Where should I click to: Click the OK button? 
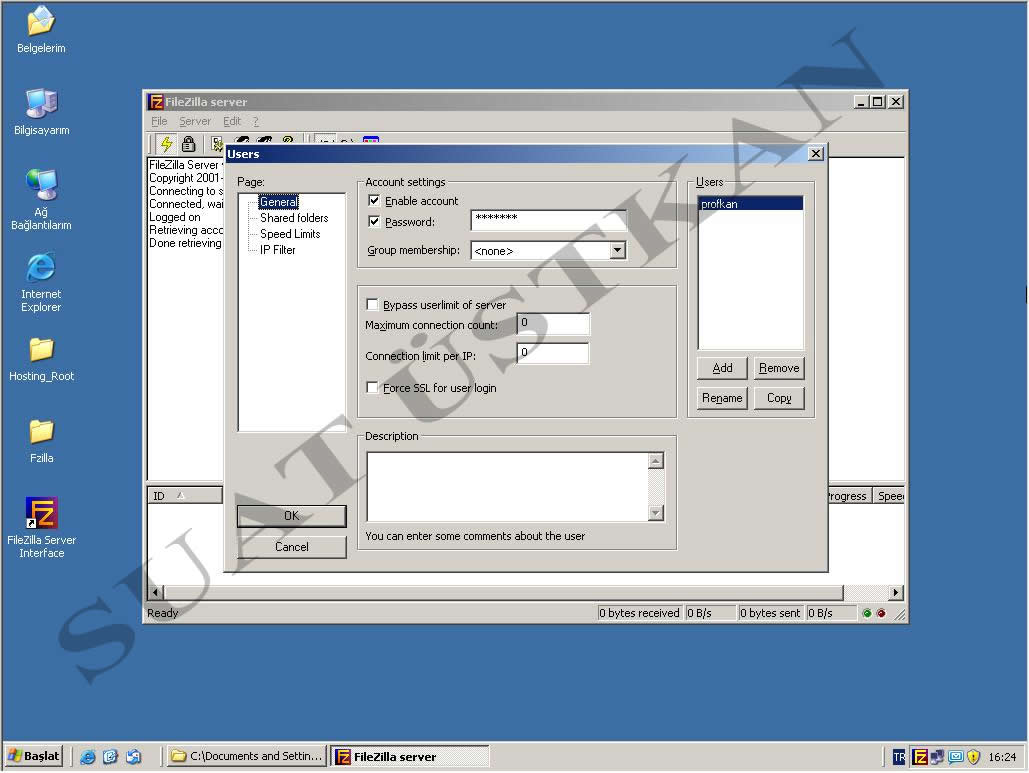[291, 516]
